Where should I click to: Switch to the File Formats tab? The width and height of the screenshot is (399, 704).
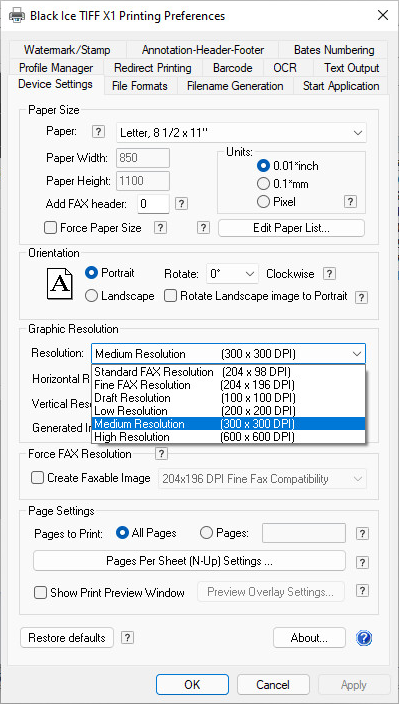pos(140,86)
